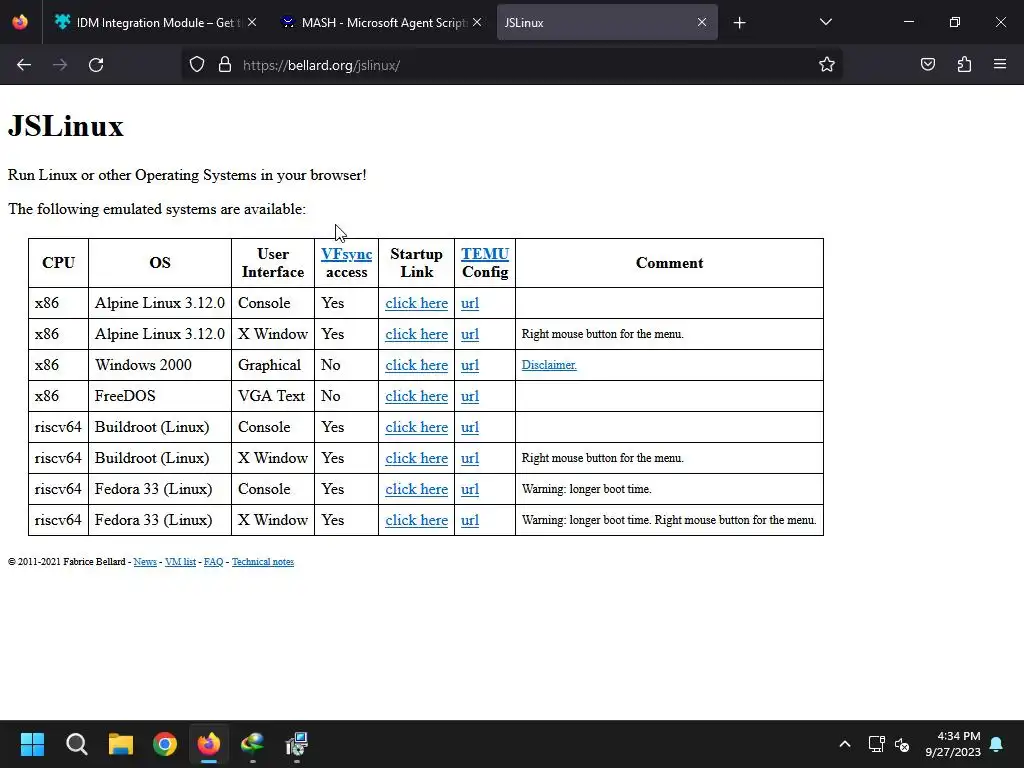This screenshot has width=1024, height=768.
Task: Open the notifications bell icon
Action: (996, 744)
